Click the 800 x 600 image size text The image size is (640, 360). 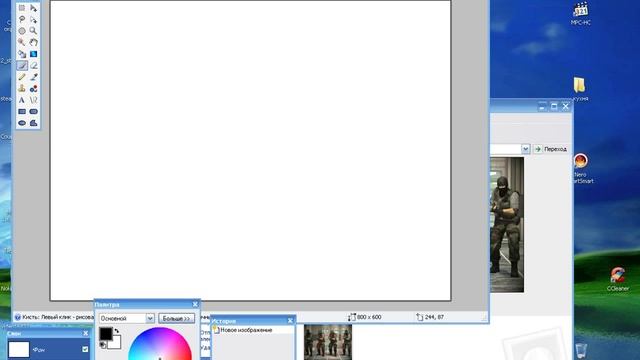coord(369,317)
